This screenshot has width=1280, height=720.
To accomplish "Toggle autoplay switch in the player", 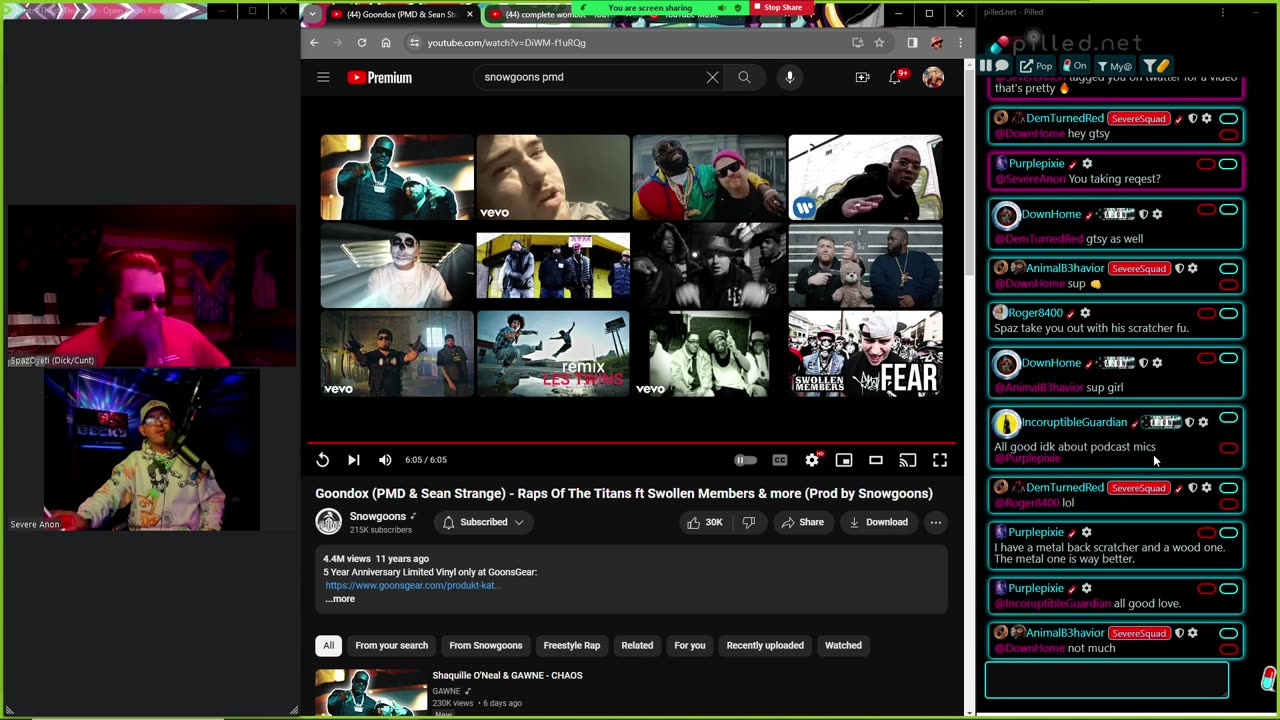I will 746,460.
